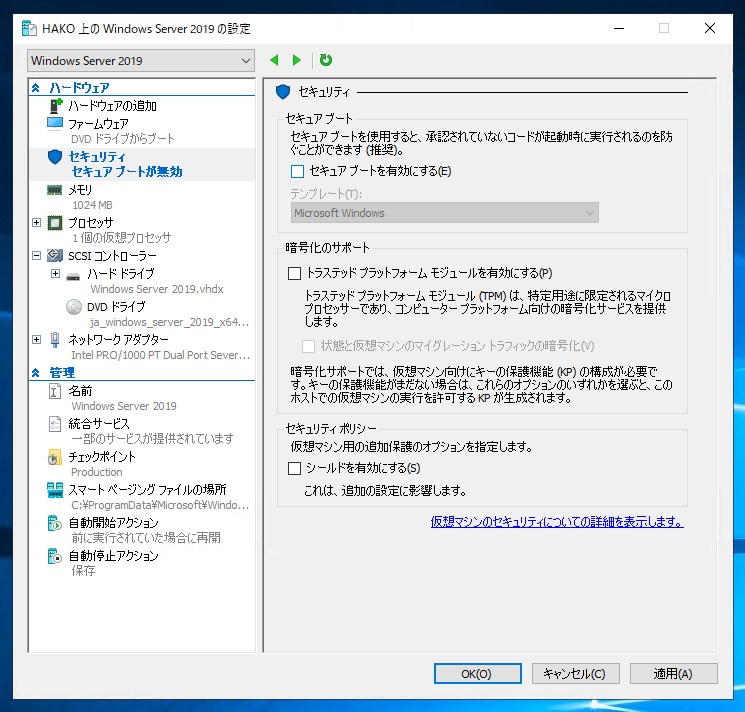745x712 pixels.
Task: Click the 自動開始アクション icon
Action: [x=55, y=523]
